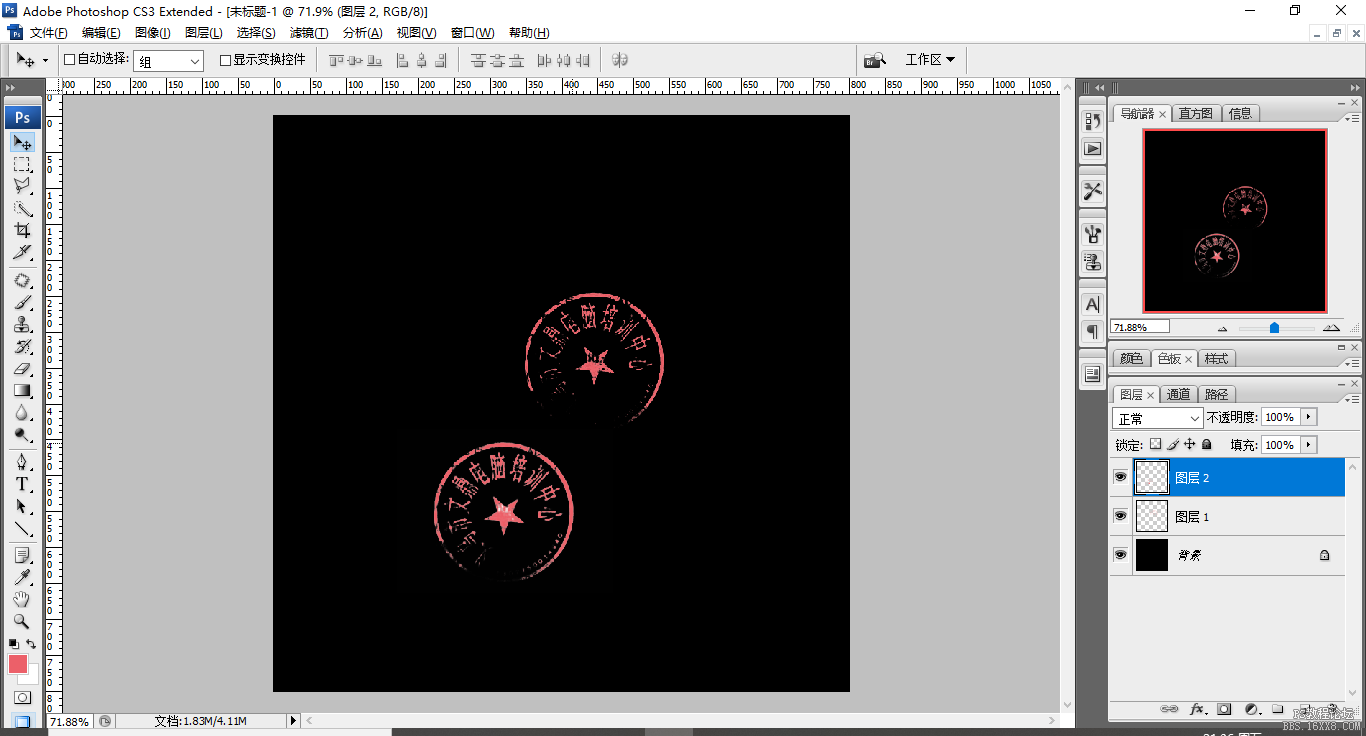Toggle lock all padlock icon
Viewport: 1366px width, 736px height.
[1207, 444]
